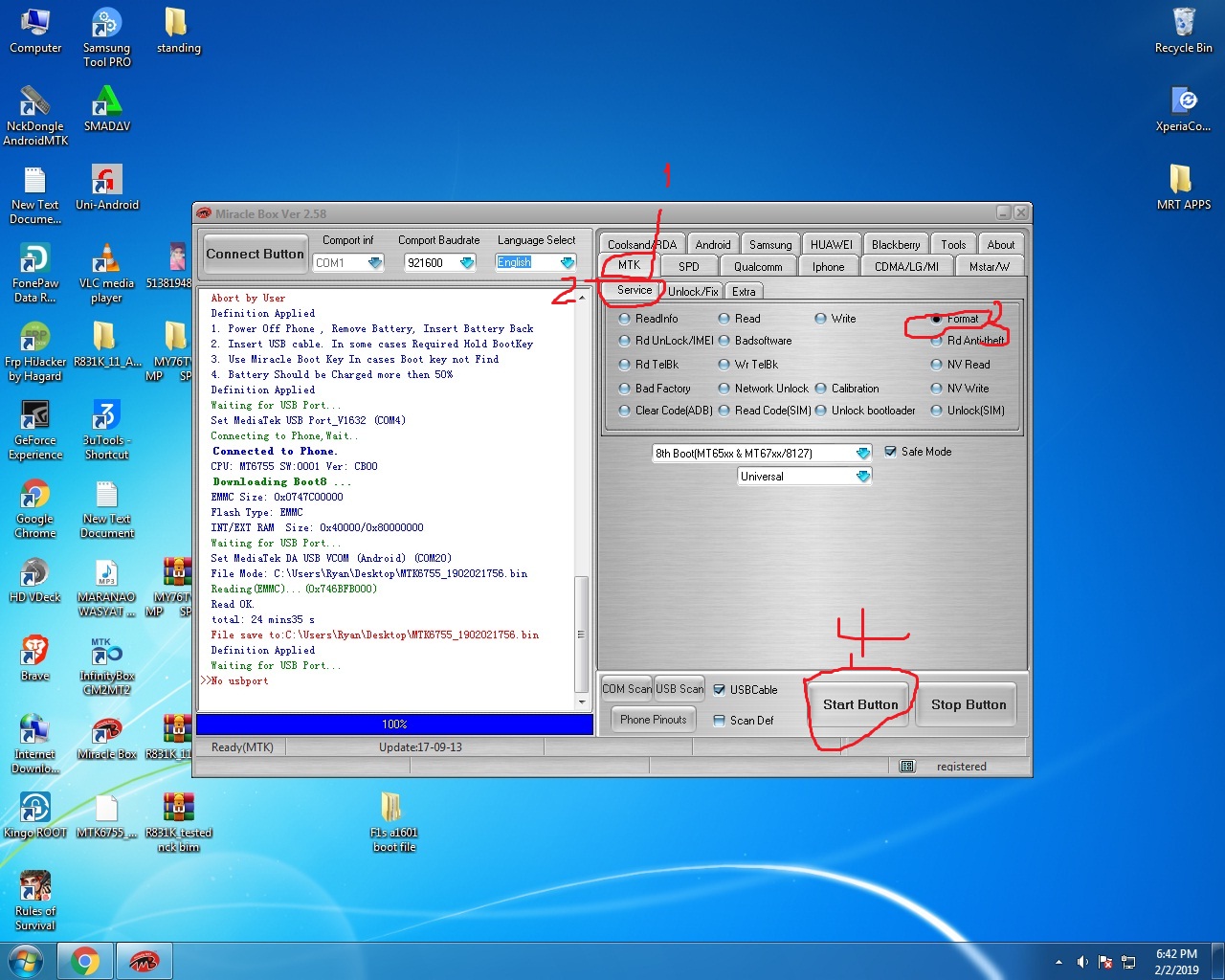Click the Start Button
Screen dimensions: 1225x980
860,704
